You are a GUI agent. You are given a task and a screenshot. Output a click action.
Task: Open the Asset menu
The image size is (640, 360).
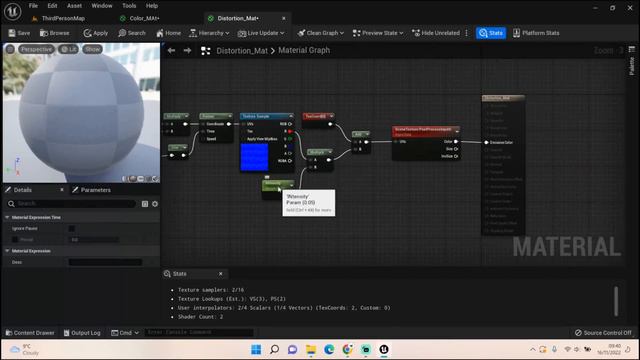click(74, 6)
